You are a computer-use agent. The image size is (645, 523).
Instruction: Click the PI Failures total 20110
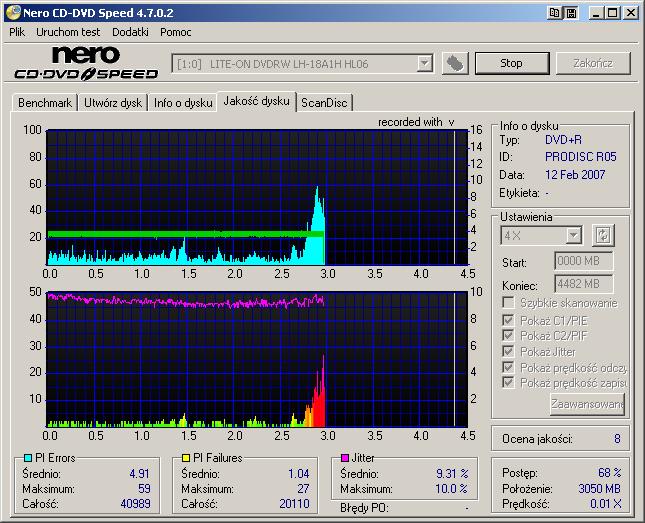(294, 504)
